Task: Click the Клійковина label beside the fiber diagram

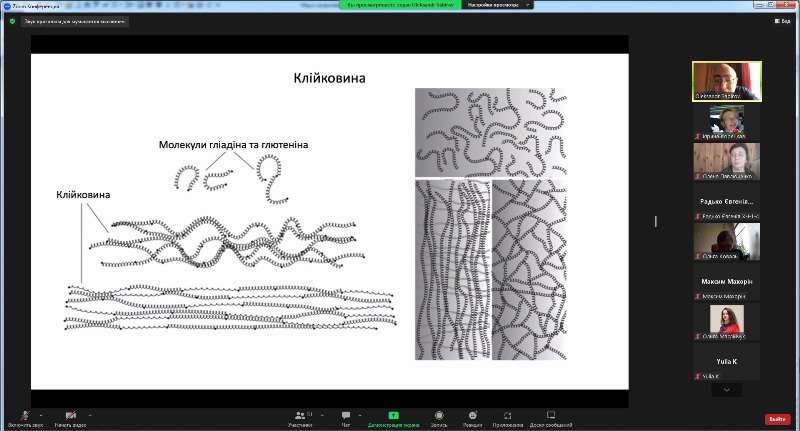Action: (x=83, y=195)
